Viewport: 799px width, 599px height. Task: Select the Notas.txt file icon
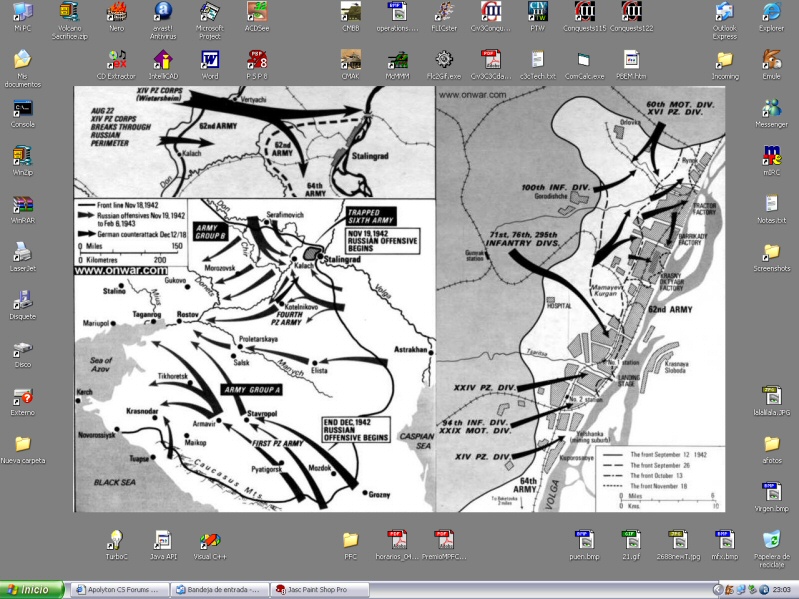[x=771, y=203]
